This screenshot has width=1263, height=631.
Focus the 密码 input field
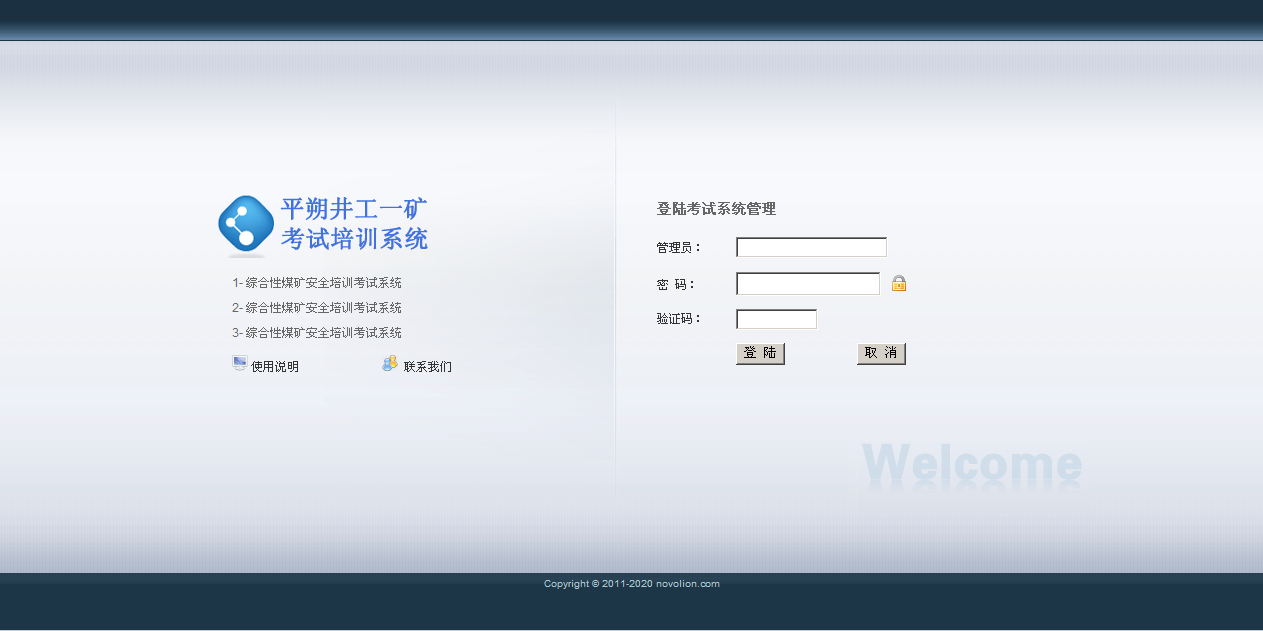click(808, 284)
